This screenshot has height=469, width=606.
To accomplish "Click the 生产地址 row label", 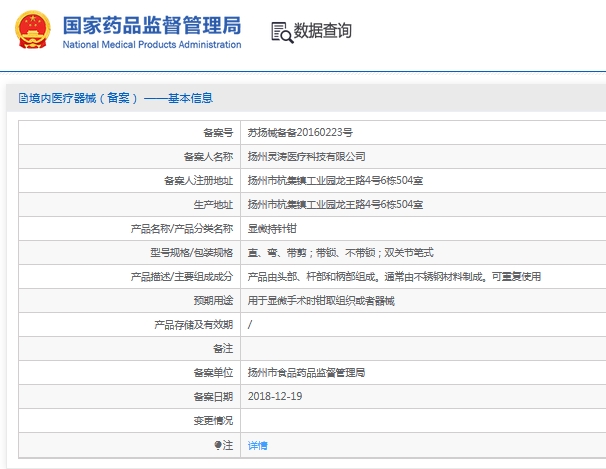I will click(x=213, y=204).
